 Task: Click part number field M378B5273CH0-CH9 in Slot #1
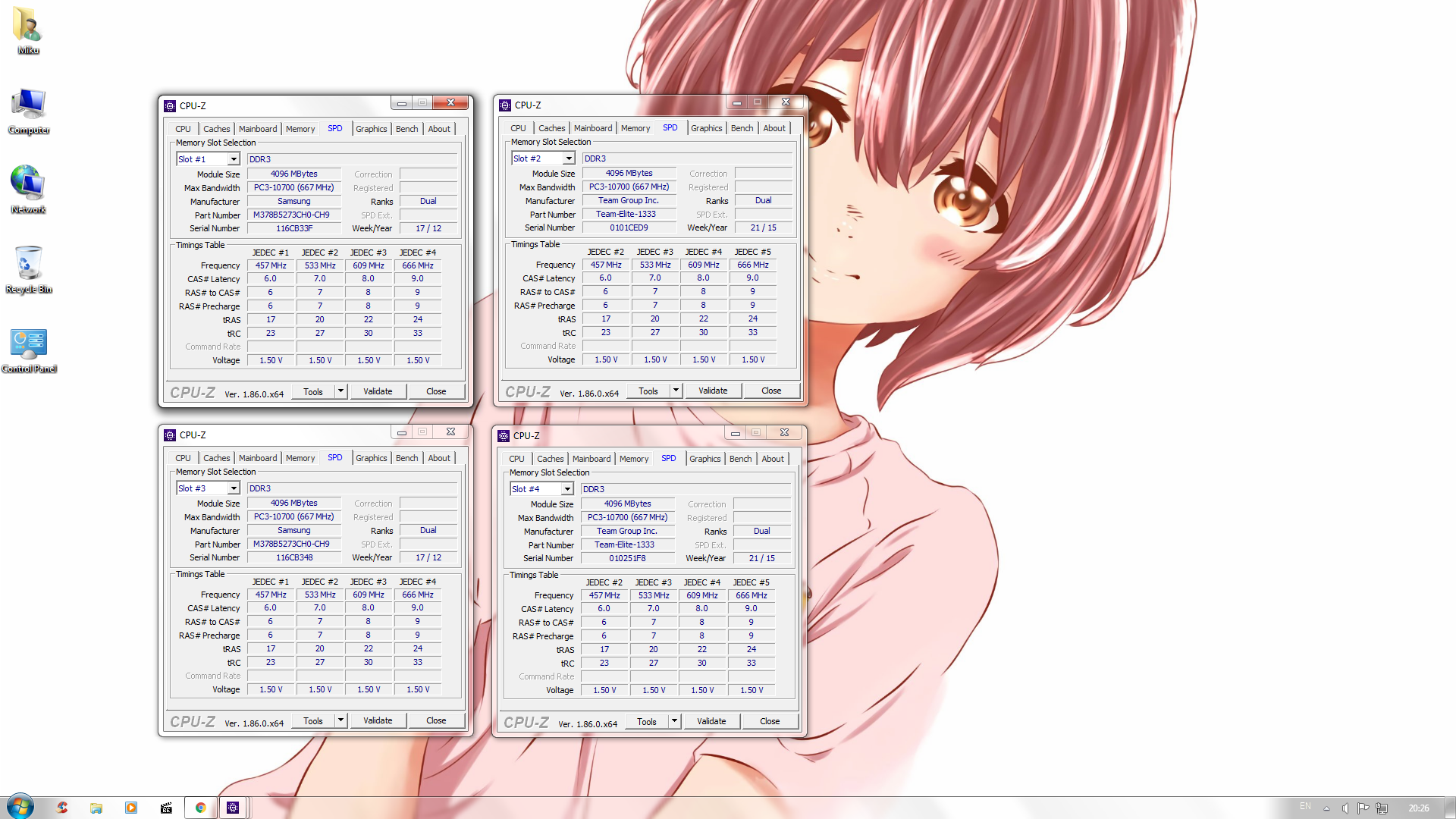coord(294,215)
